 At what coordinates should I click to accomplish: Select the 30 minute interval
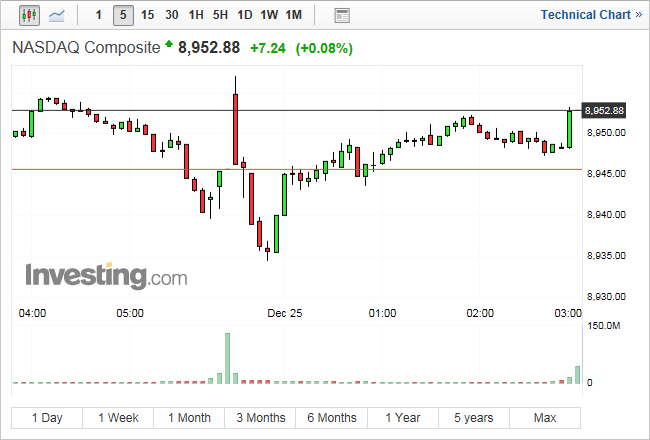(x=172, y=15)
